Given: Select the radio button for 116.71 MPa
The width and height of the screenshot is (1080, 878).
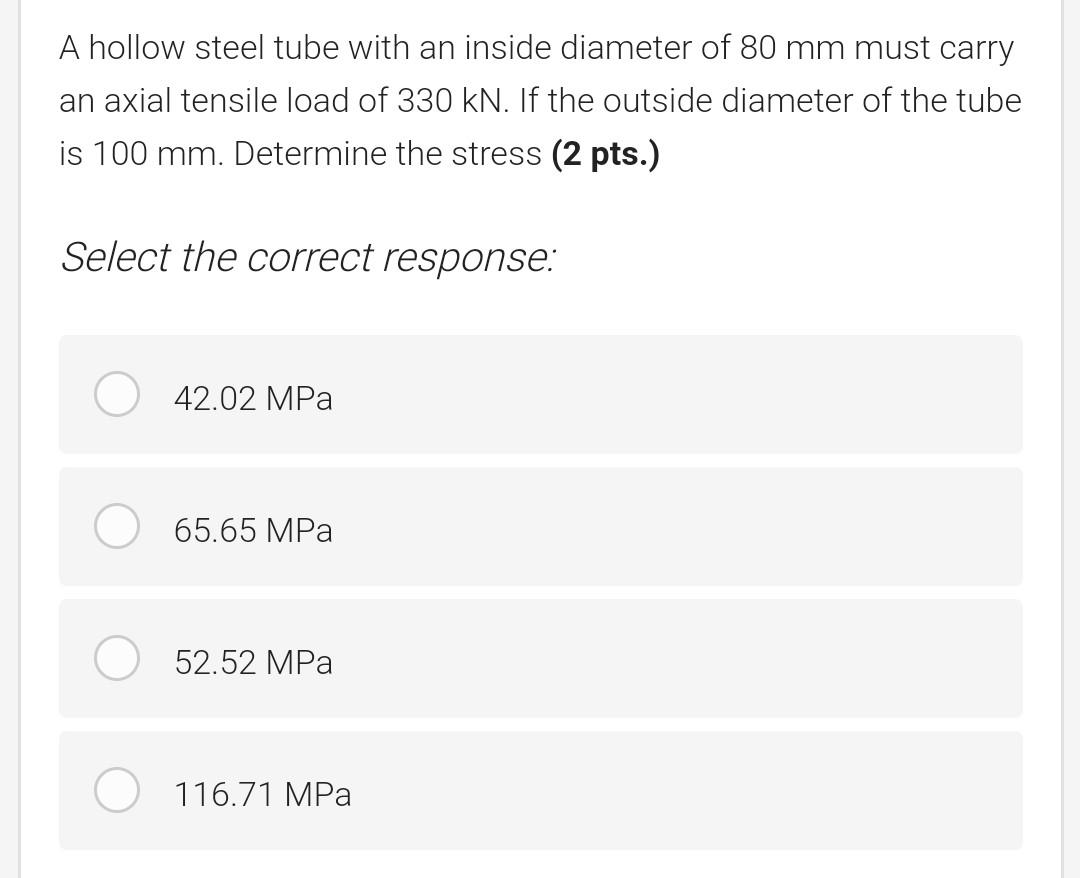Looking at the screenshot, I should (x=116, y=790).
